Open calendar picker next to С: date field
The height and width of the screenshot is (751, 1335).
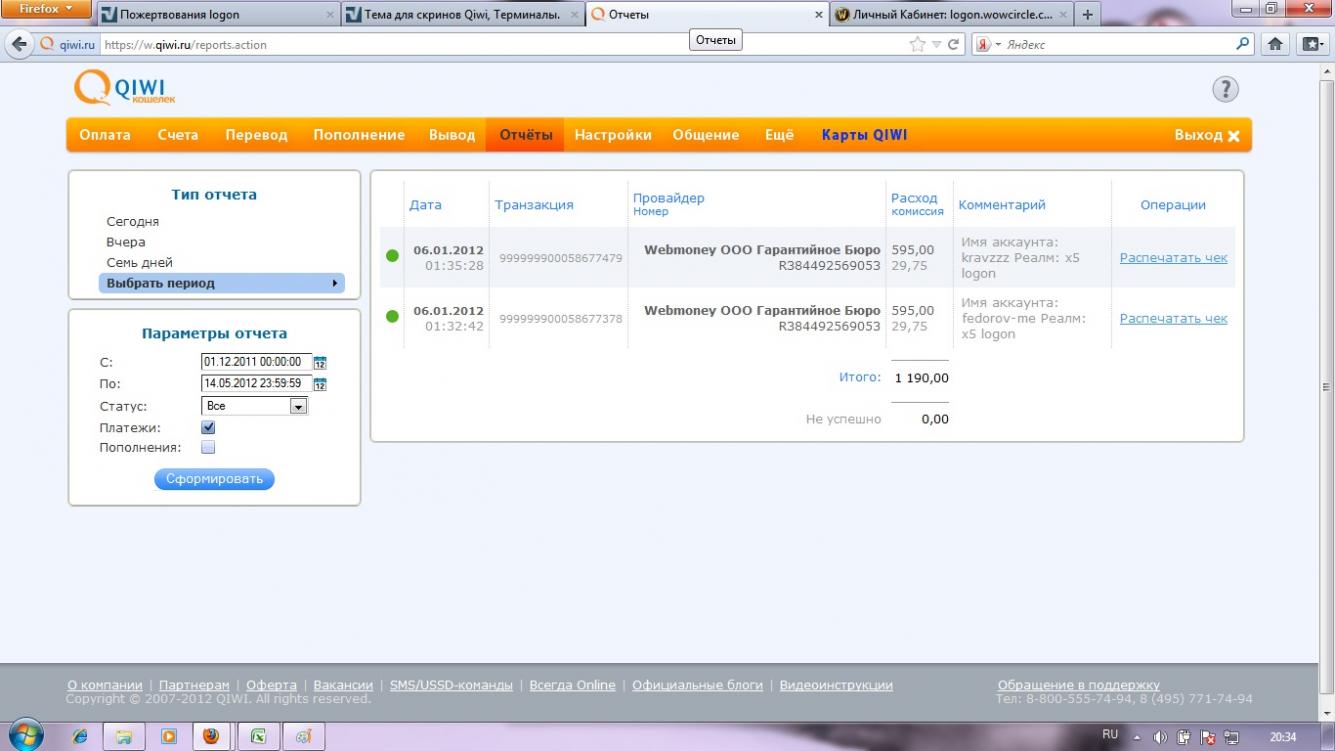coord(320,363)
